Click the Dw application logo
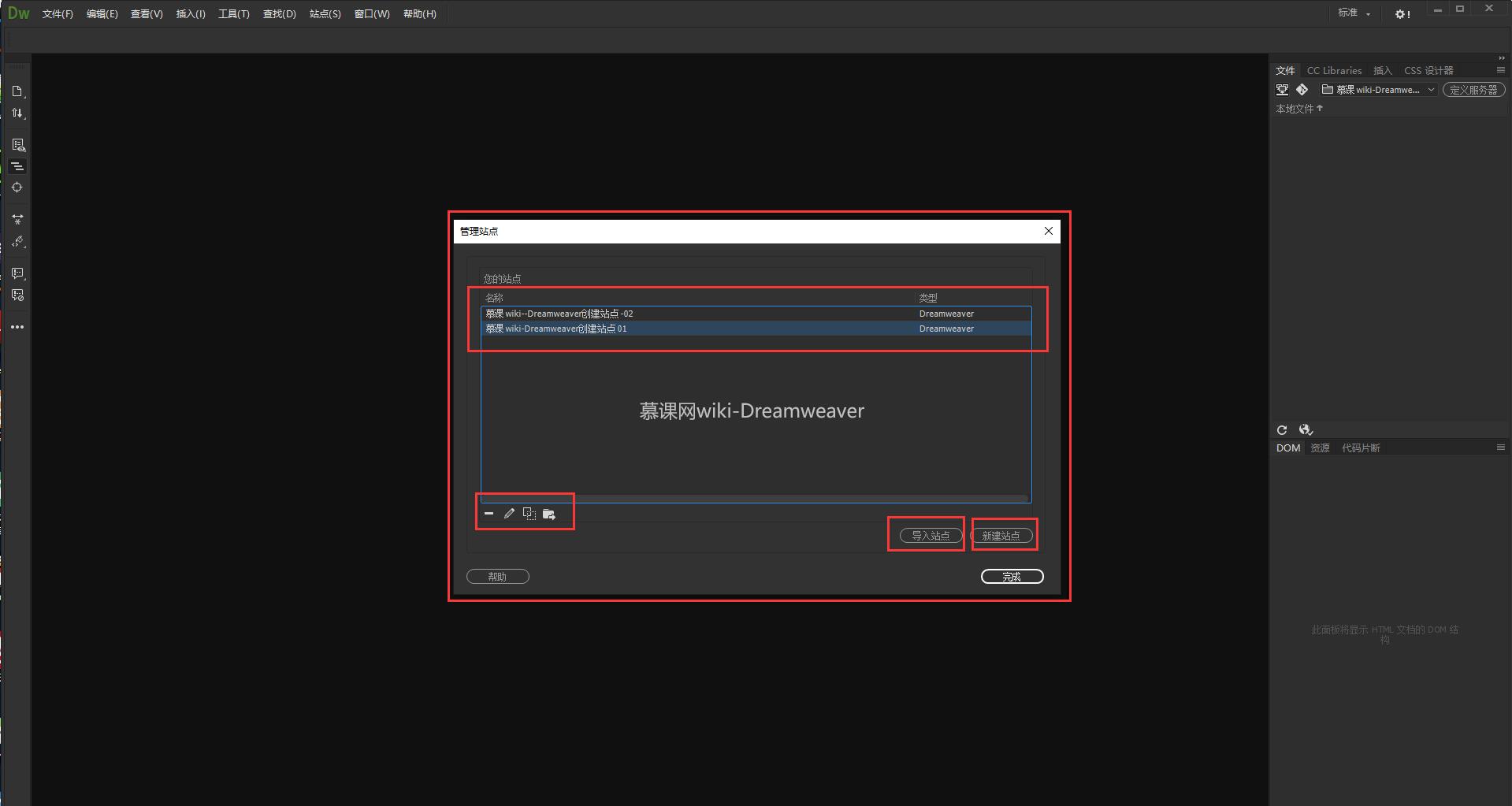This screenshot has width=1512, height=806. click(x=18, y=13)
